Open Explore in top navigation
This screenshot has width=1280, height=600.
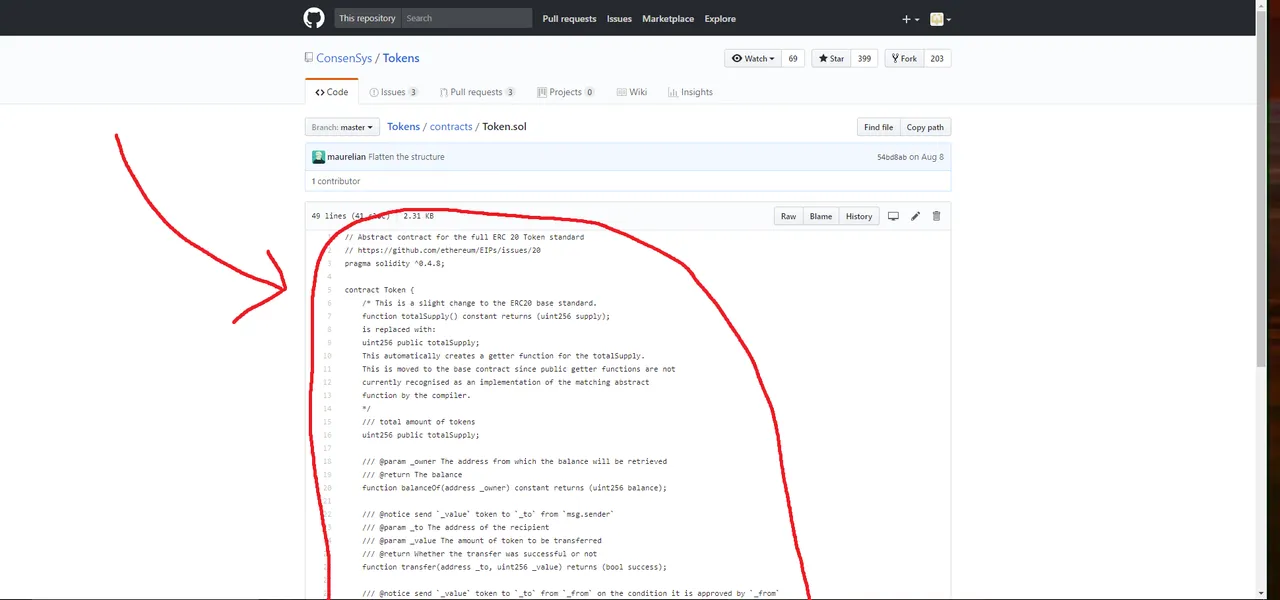click(720, 19)
